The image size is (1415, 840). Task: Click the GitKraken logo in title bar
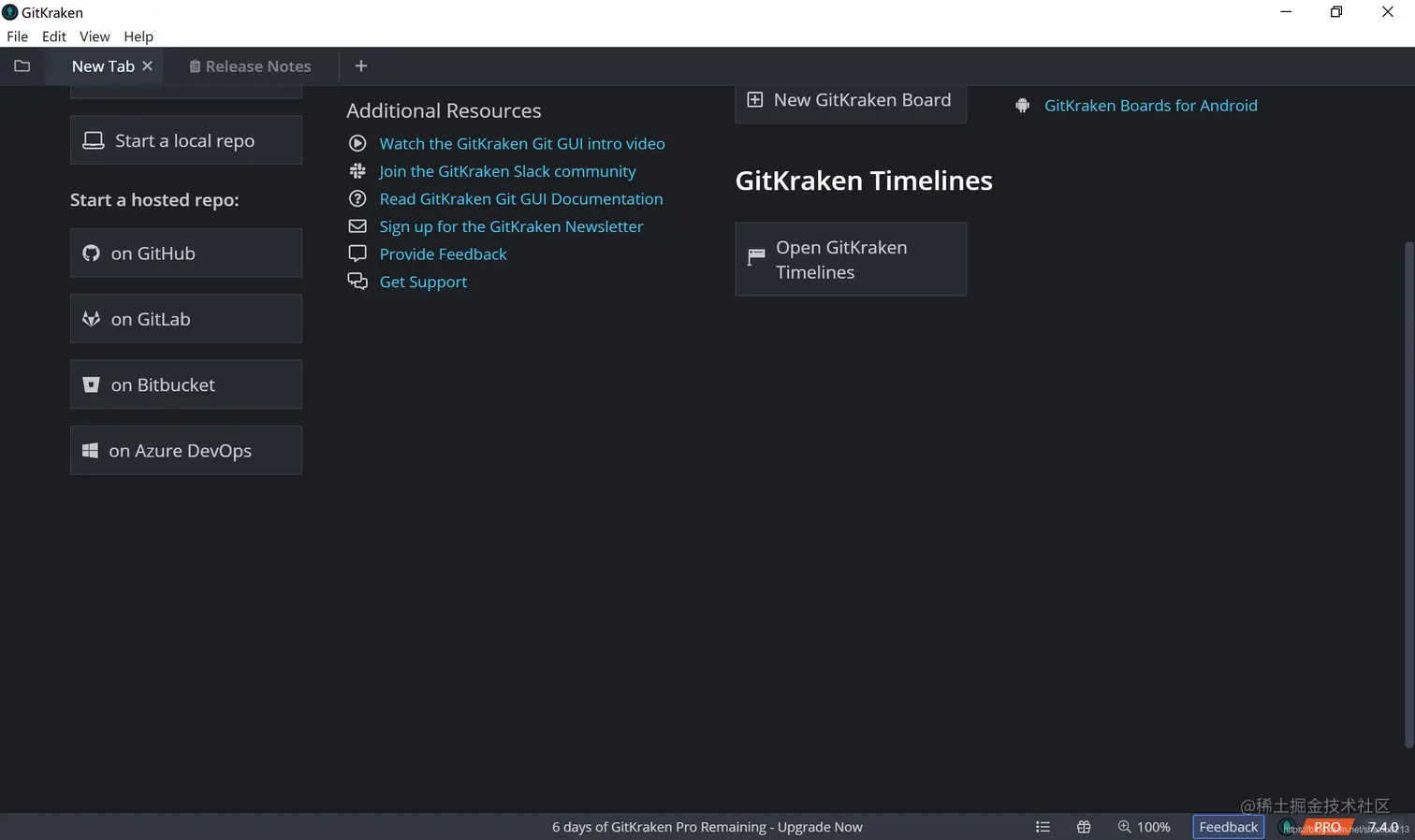(10, 12)
